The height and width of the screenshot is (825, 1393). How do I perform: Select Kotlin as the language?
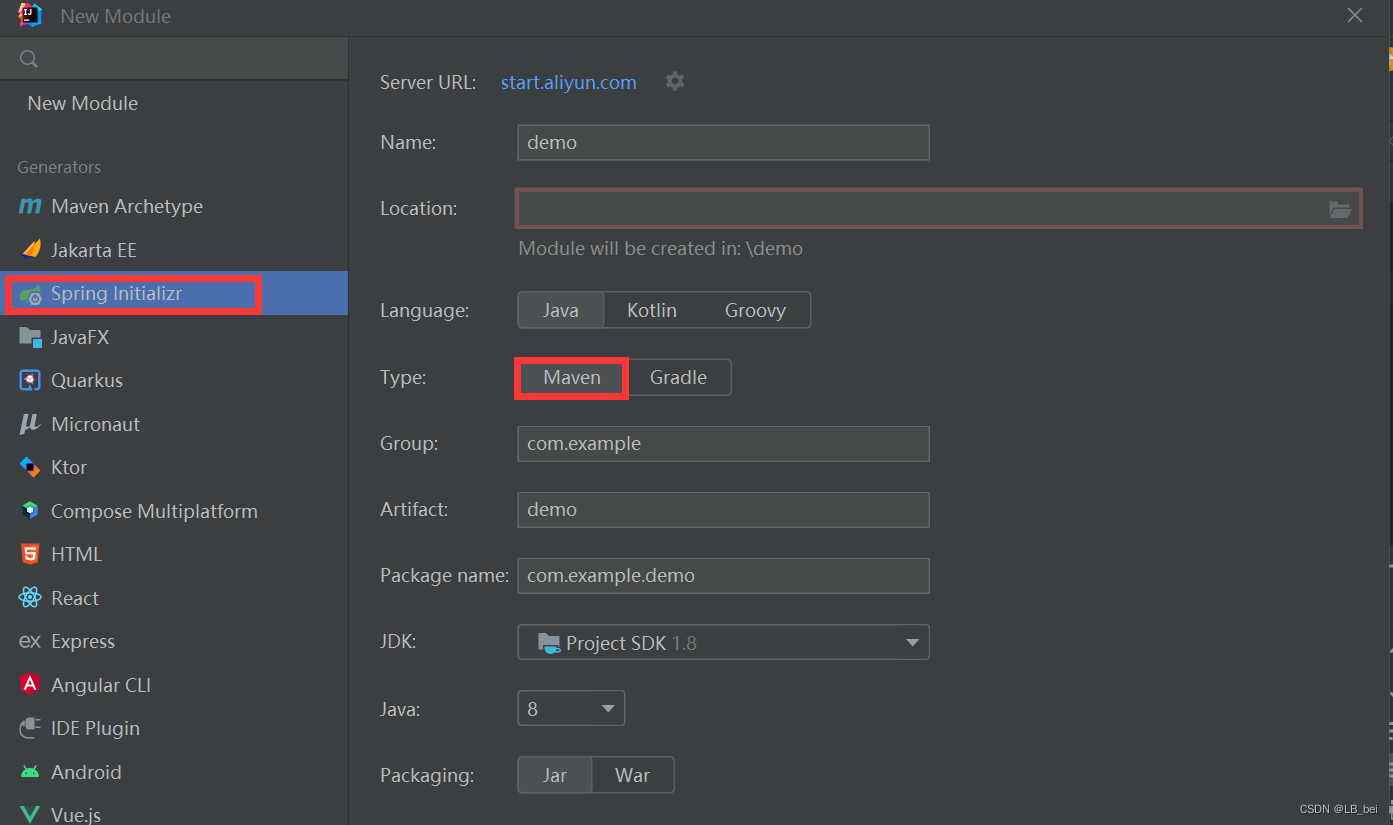[x=652, y=310]
